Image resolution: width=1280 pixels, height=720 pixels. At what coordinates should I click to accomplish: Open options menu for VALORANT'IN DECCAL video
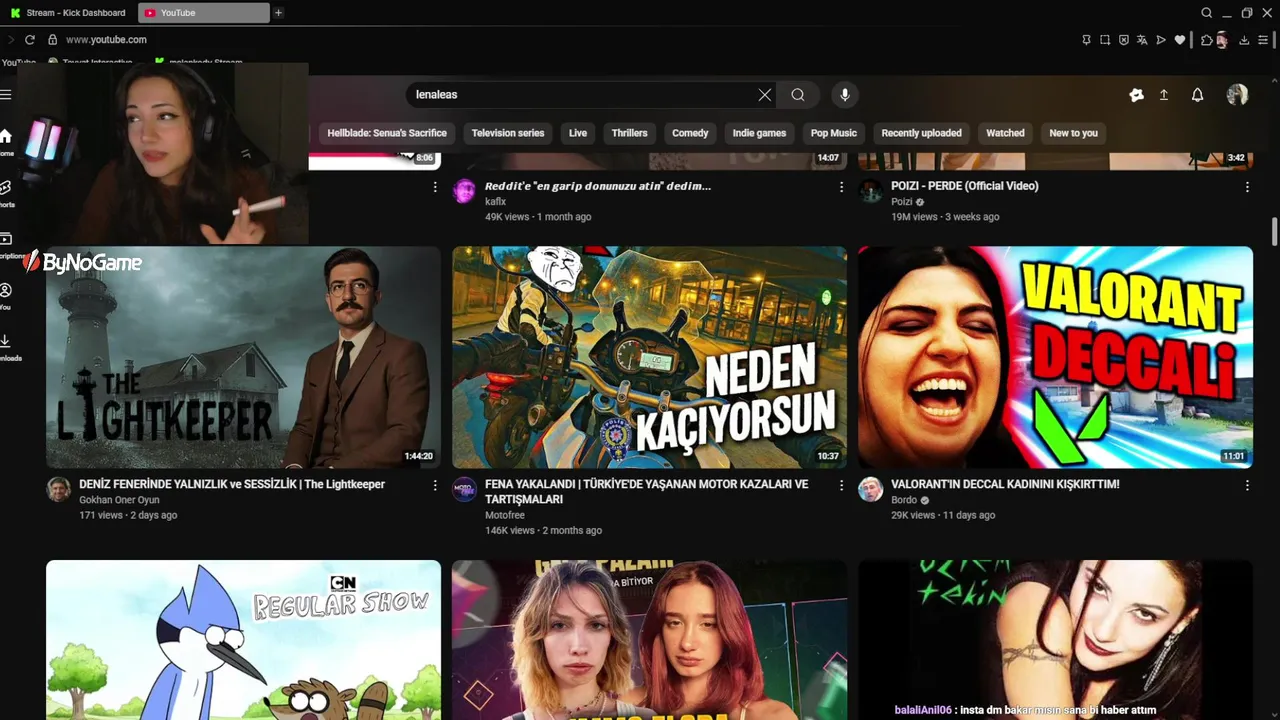point(1247,485)
